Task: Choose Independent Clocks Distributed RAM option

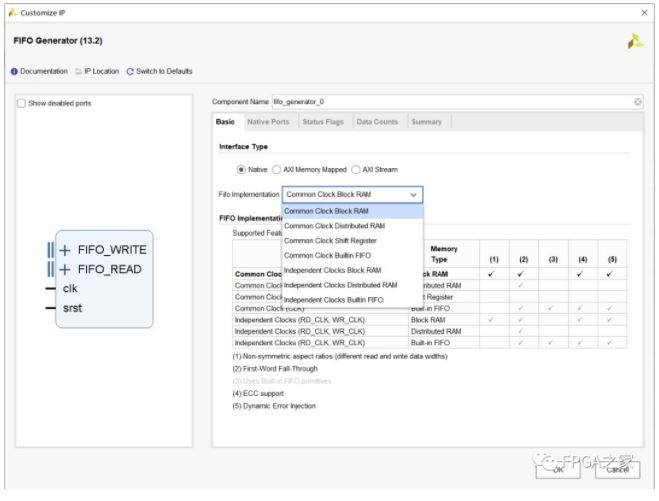Action: click(x=352, y=285)
